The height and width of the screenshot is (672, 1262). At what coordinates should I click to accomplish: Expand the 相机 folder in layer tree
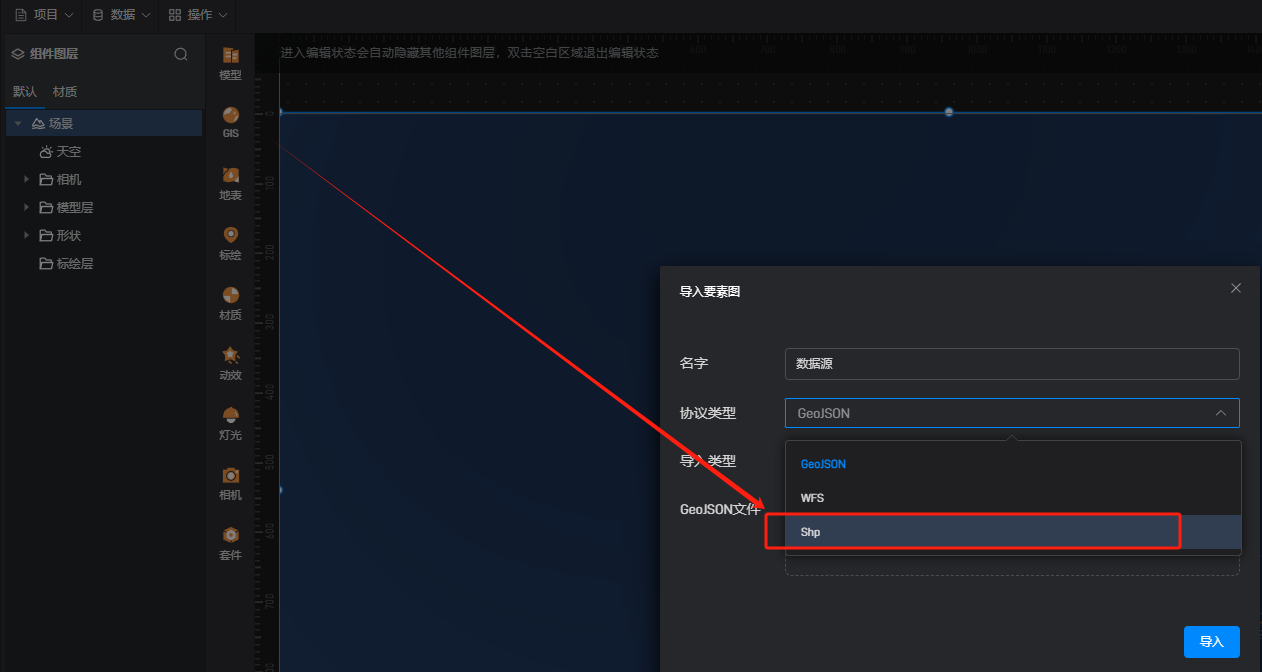click(x=27, y=180)
